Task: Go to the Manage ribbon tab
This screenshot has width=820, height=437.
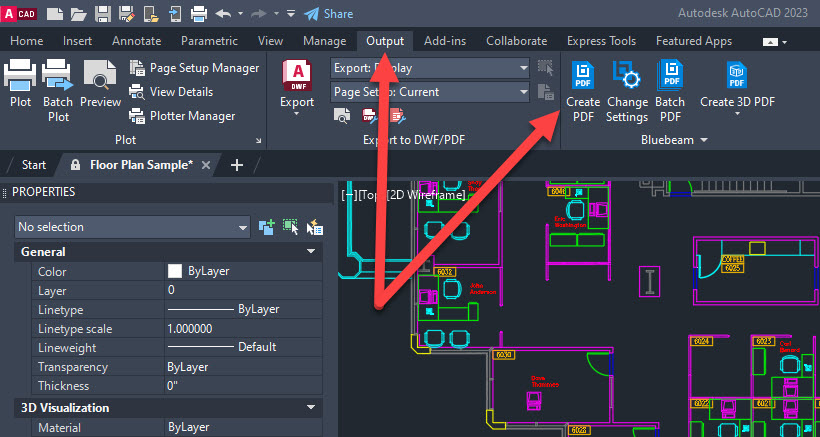Action: tap(324, 41)
